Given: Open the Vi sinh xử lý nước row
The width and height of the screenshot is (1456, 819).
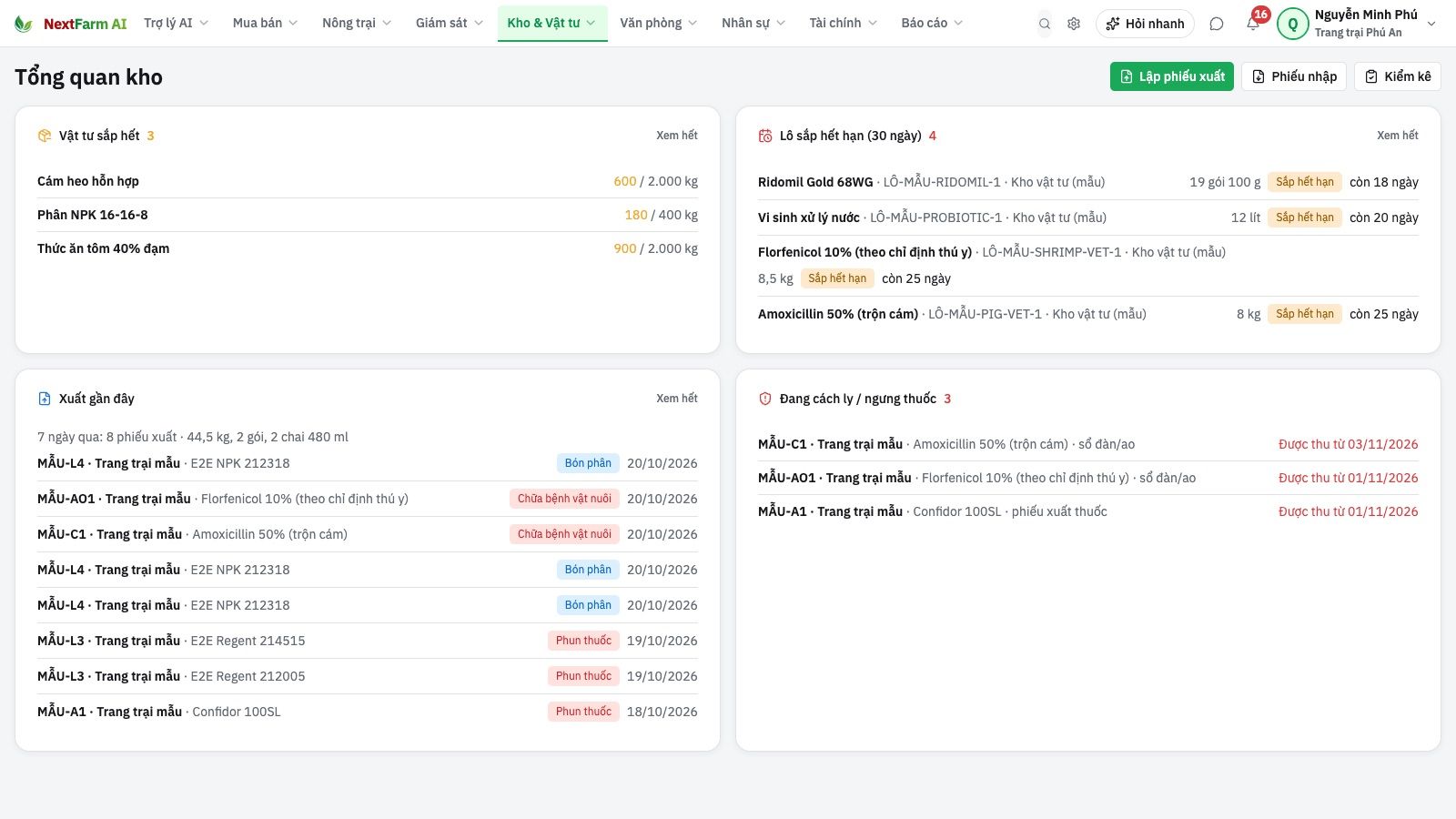Looking at the screenshot, I should (x=1088, y=217).
